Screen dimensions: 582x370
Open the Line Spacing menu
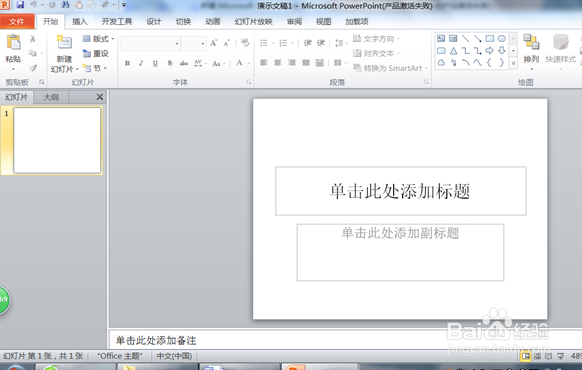(341, 43)
